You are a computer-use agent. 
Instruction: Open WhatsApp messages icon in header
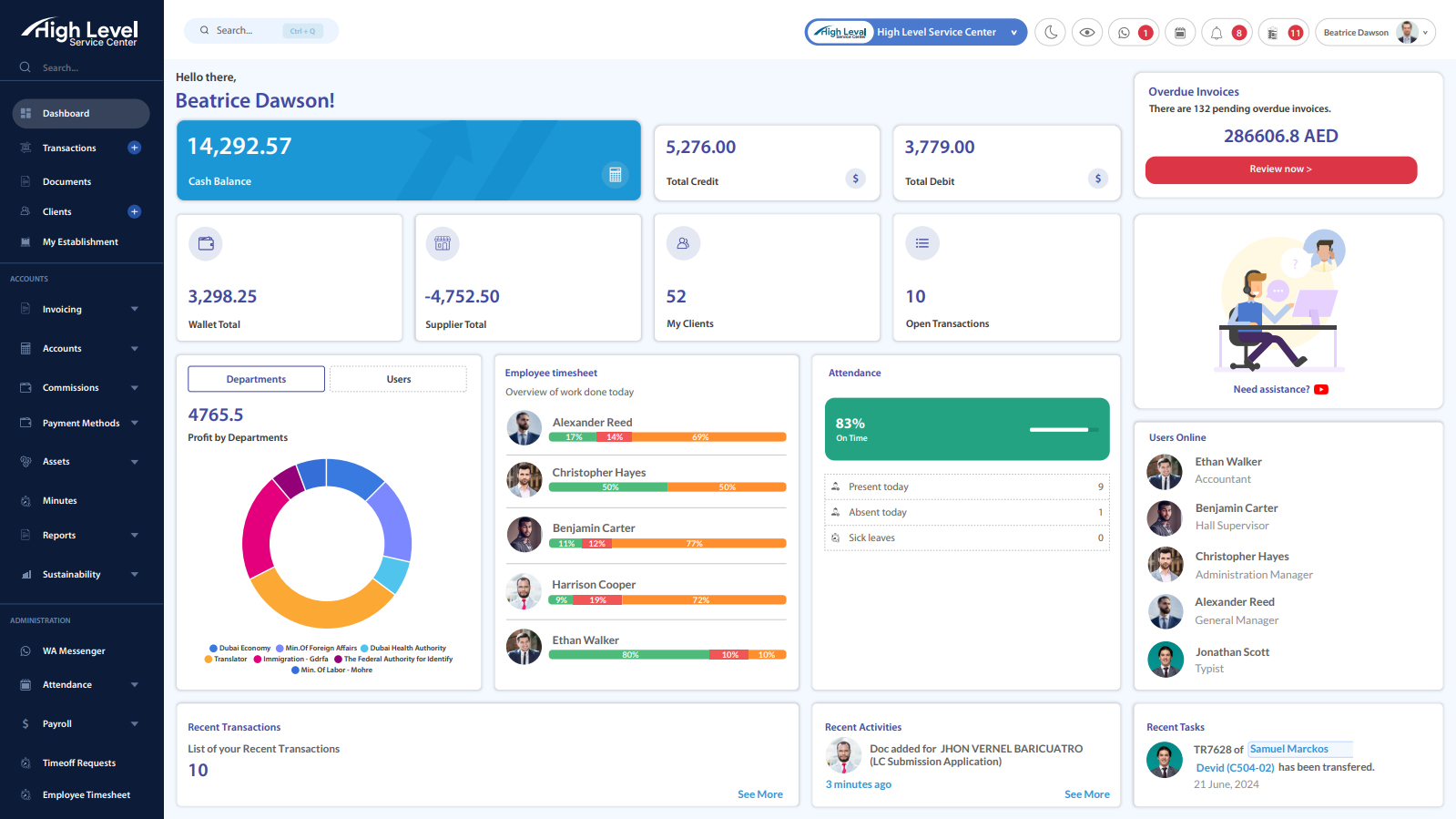click(x=1124, y=32)
